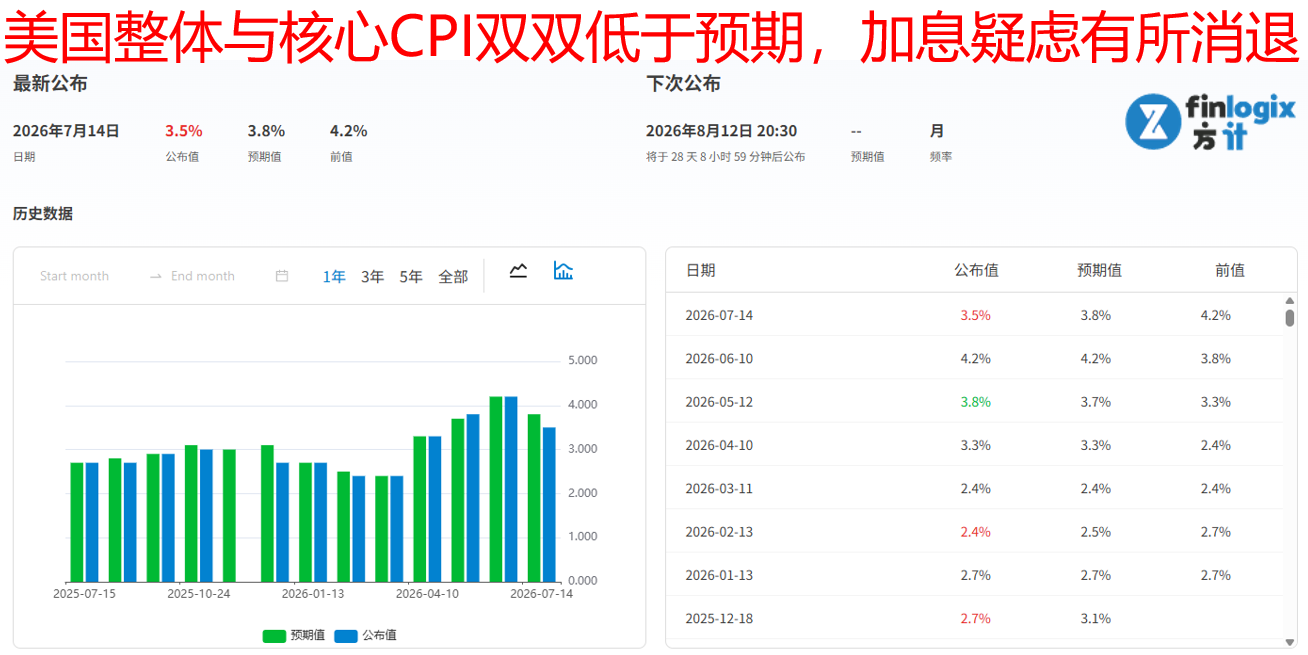
Task: Select table row date 2026-01-13
Action: click(x=719, y=575)
